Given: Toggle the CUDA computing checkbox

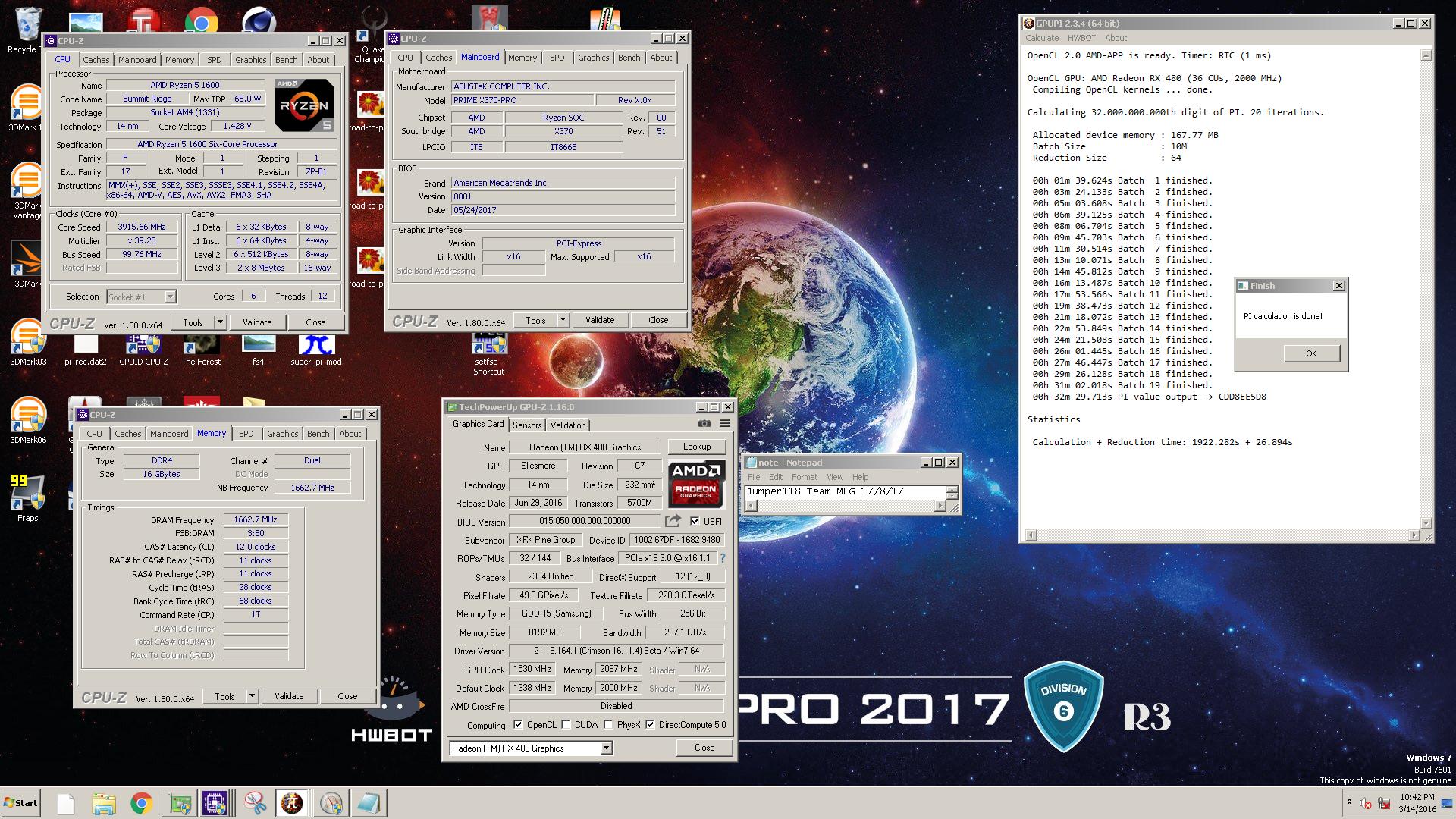Looking at the screenshot, I should coord(566,724).
